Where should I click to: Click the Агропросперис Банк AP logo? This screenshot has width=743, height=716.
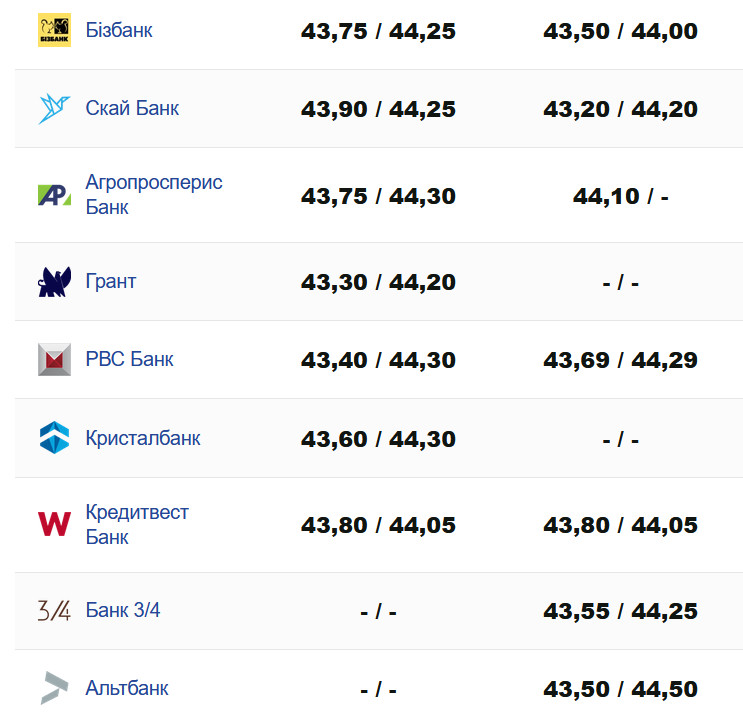pyautogui.click(x=54, y=195)
